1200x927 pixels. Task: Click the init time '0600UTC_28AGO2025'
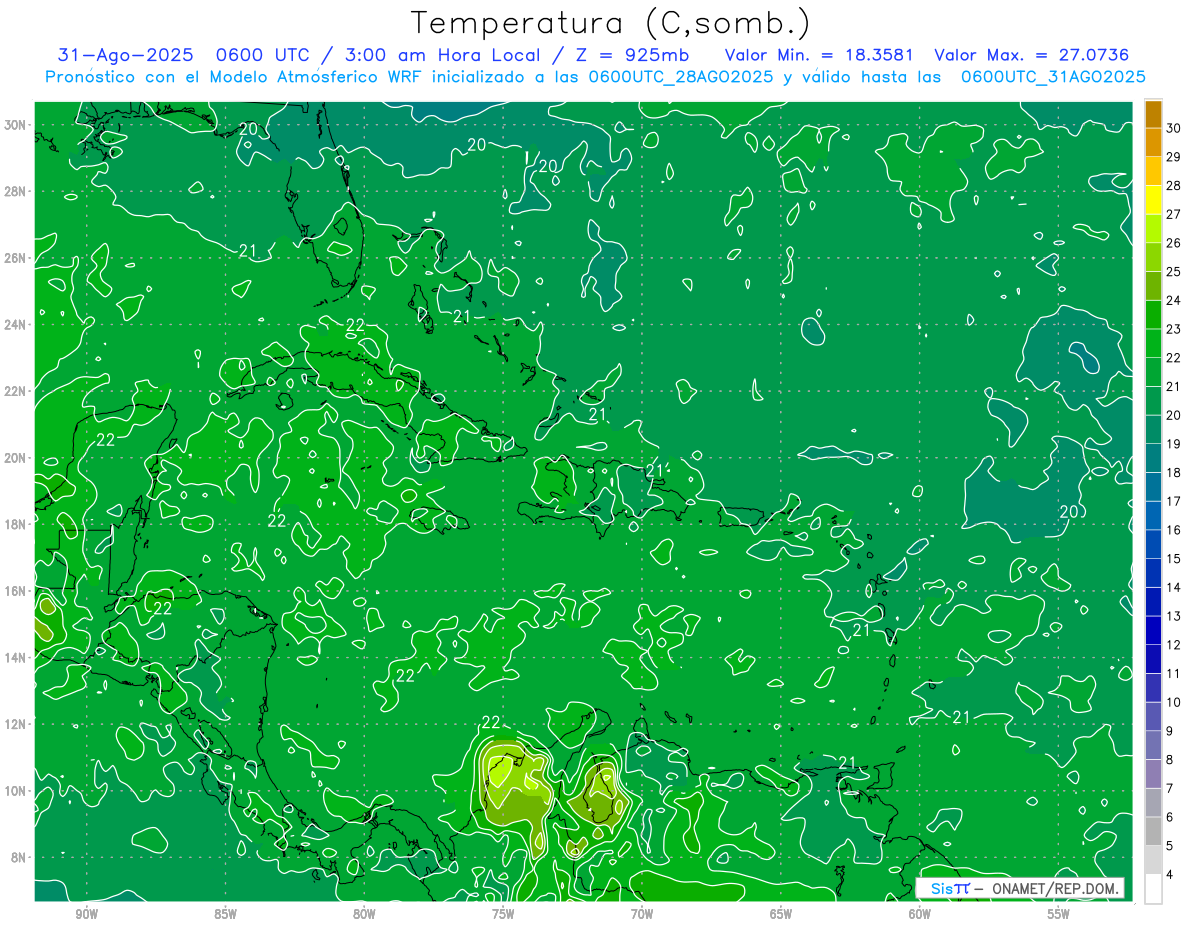[680, 77]
